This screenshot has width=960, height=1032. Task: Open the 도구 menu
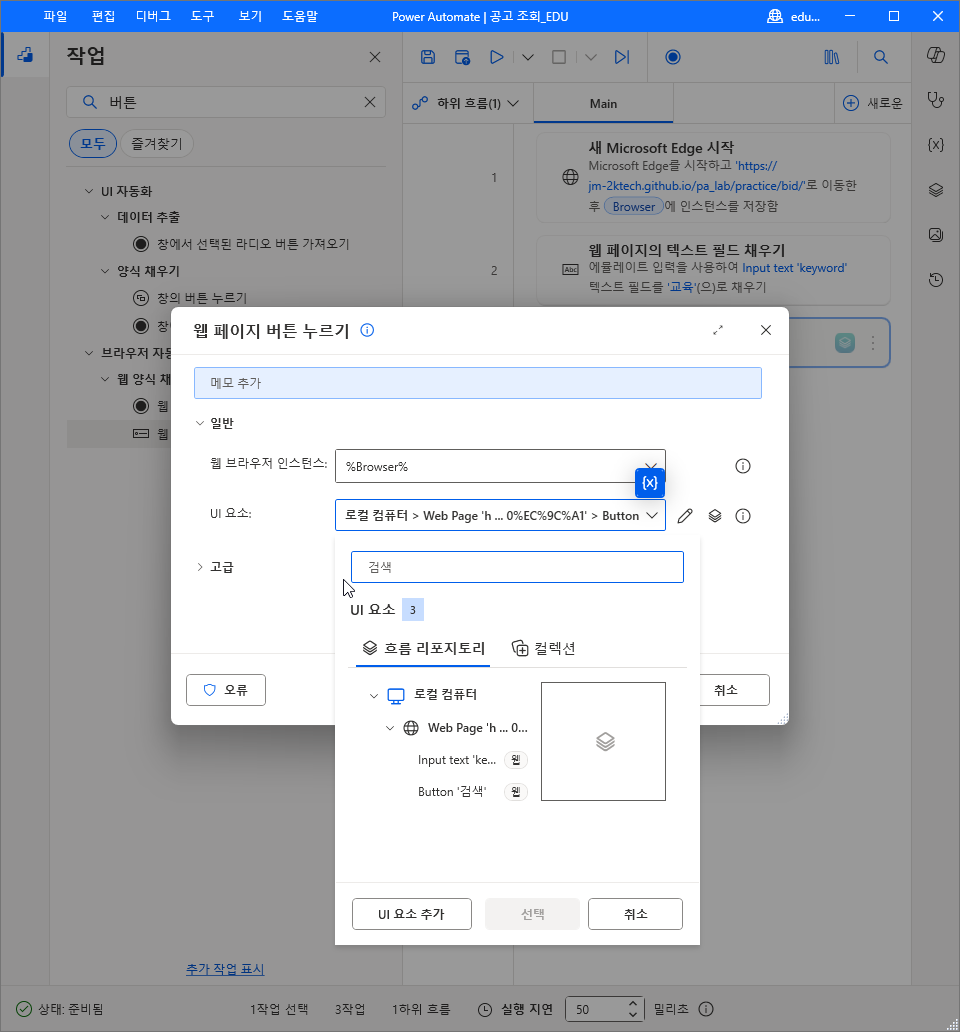[203, 16]
